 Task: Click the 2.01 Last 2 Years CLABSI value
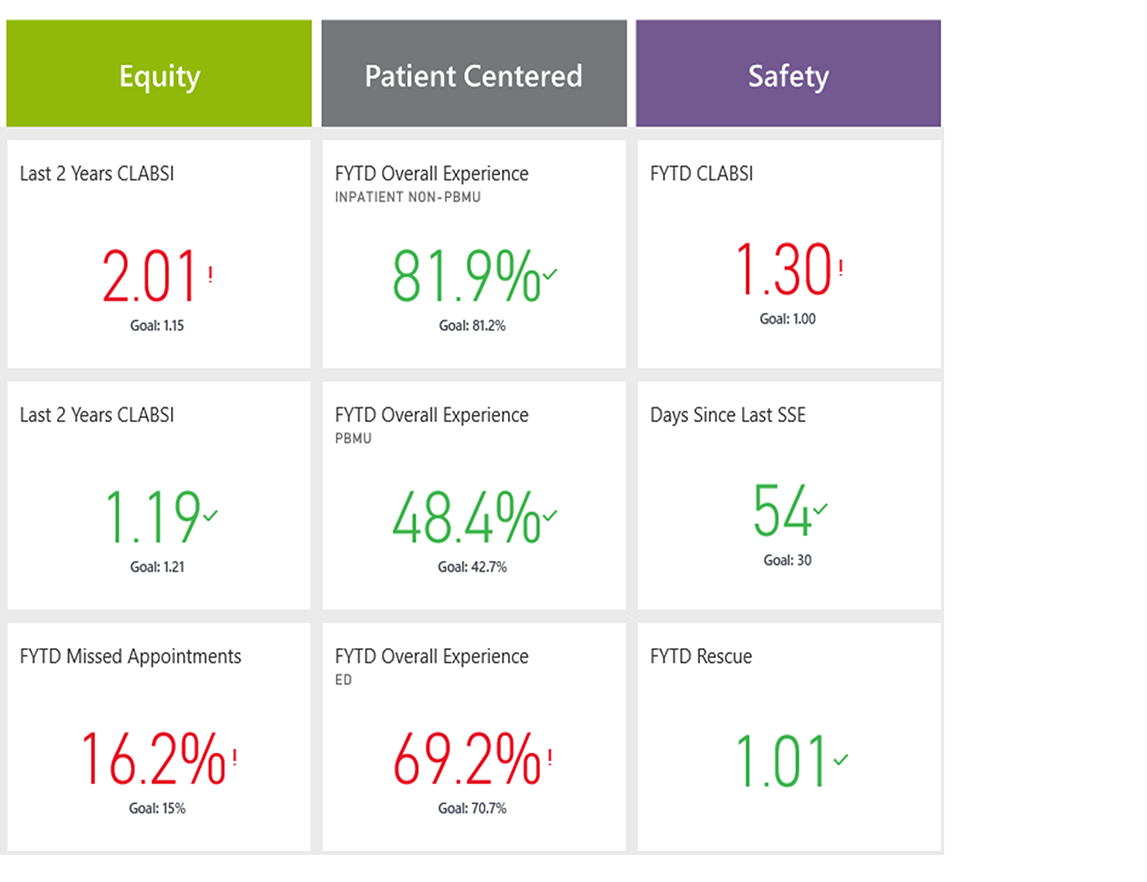150,277
